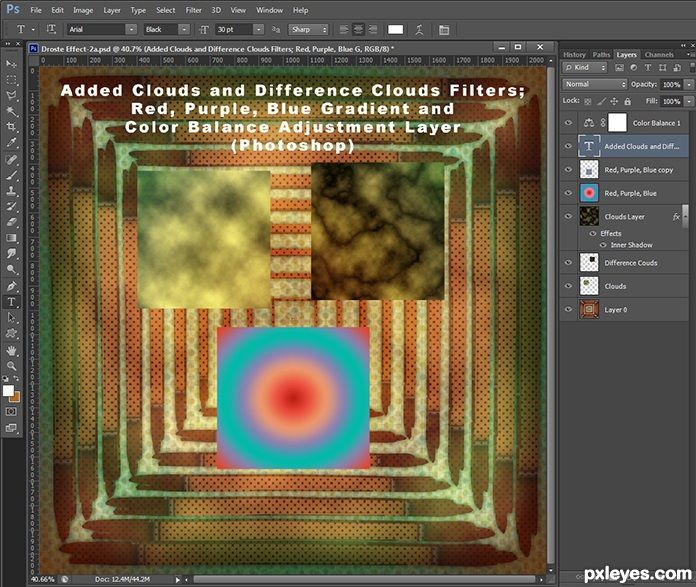Open the Layer menu
The width and height of the screenshot is (696, 587).
tap(112, 10)
